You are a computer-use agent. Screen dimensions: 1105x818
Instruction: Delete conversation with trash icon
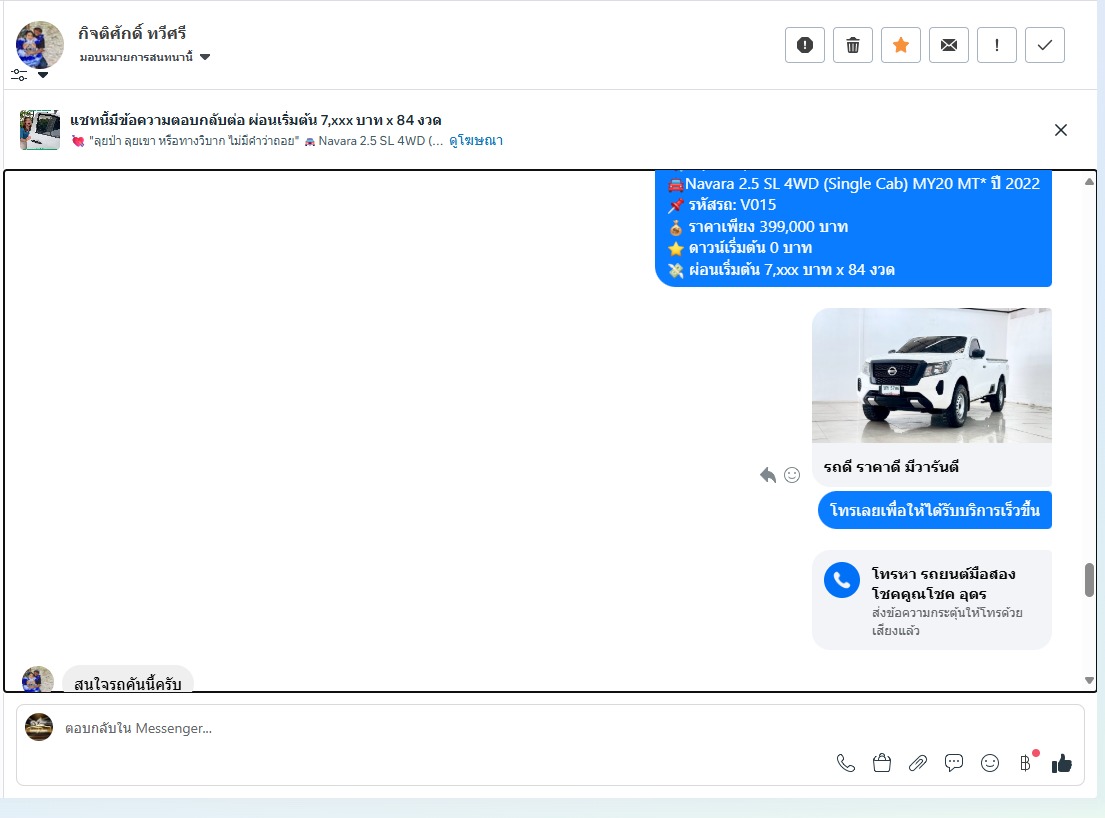853,45
